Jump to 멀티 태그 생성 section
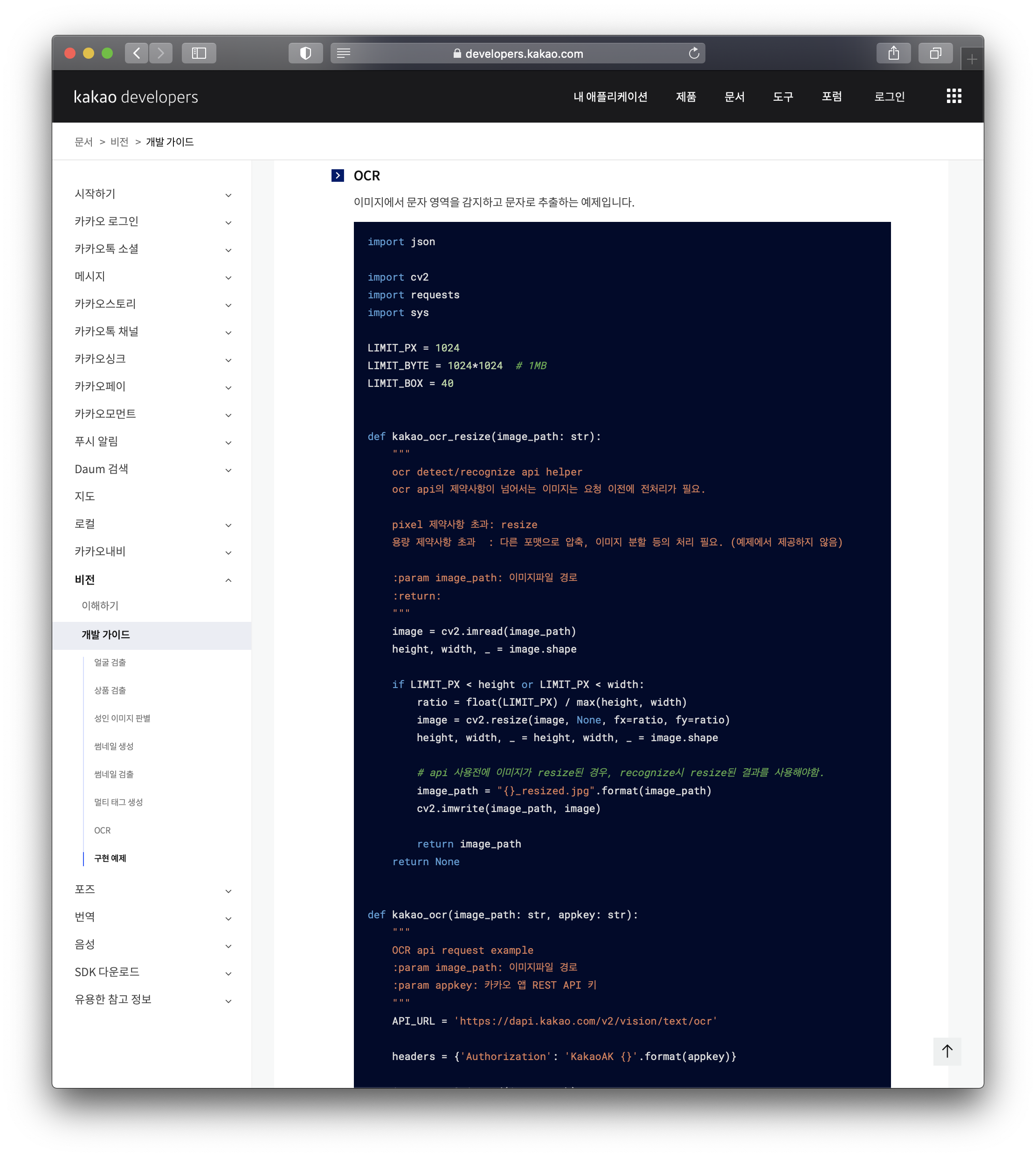The height and width of the screenshot is (1157, 1036). [x=118, y=802]
